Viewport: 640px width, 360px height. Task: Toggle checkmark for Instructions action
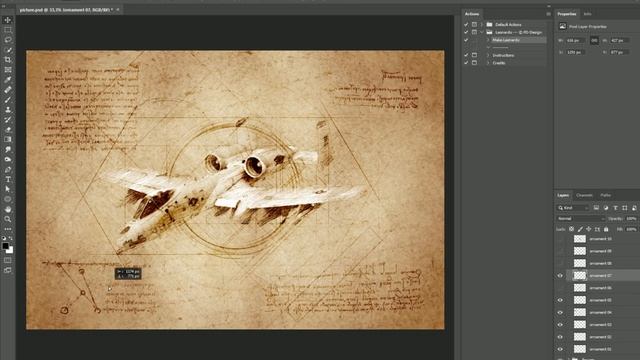466,55
